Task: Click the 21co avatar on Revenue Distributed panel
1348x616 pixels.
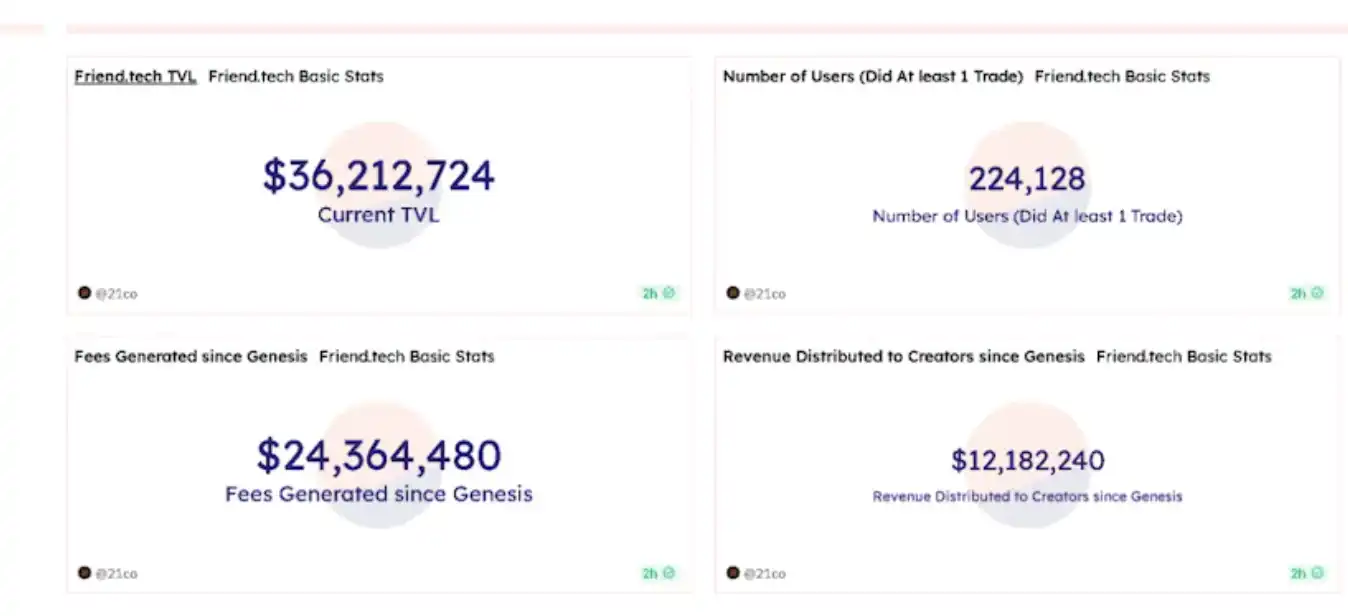Action: [733, 573]
